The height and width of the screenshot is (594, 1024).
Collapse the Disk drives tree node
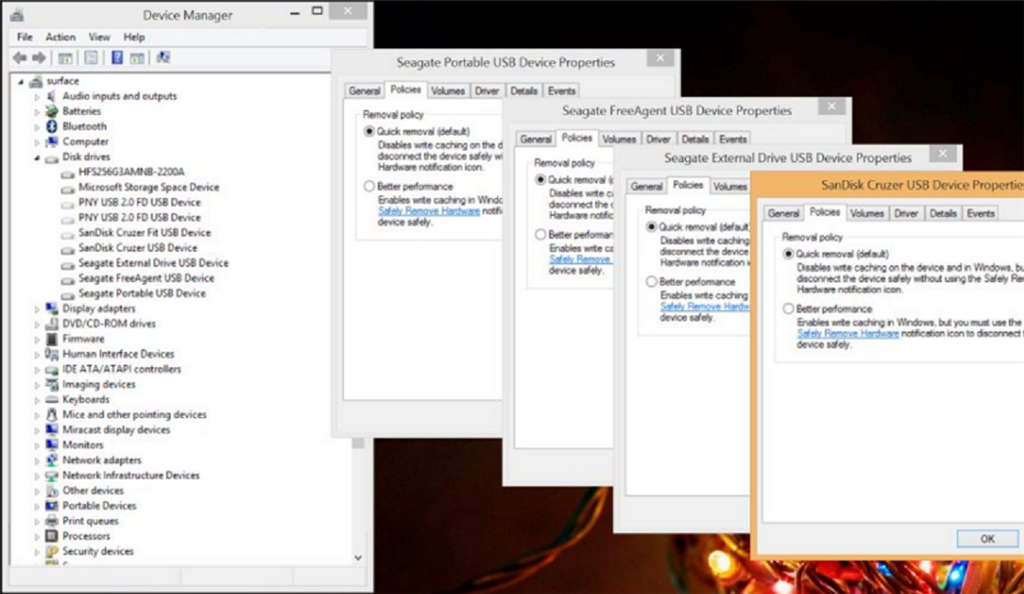point(37,157)
